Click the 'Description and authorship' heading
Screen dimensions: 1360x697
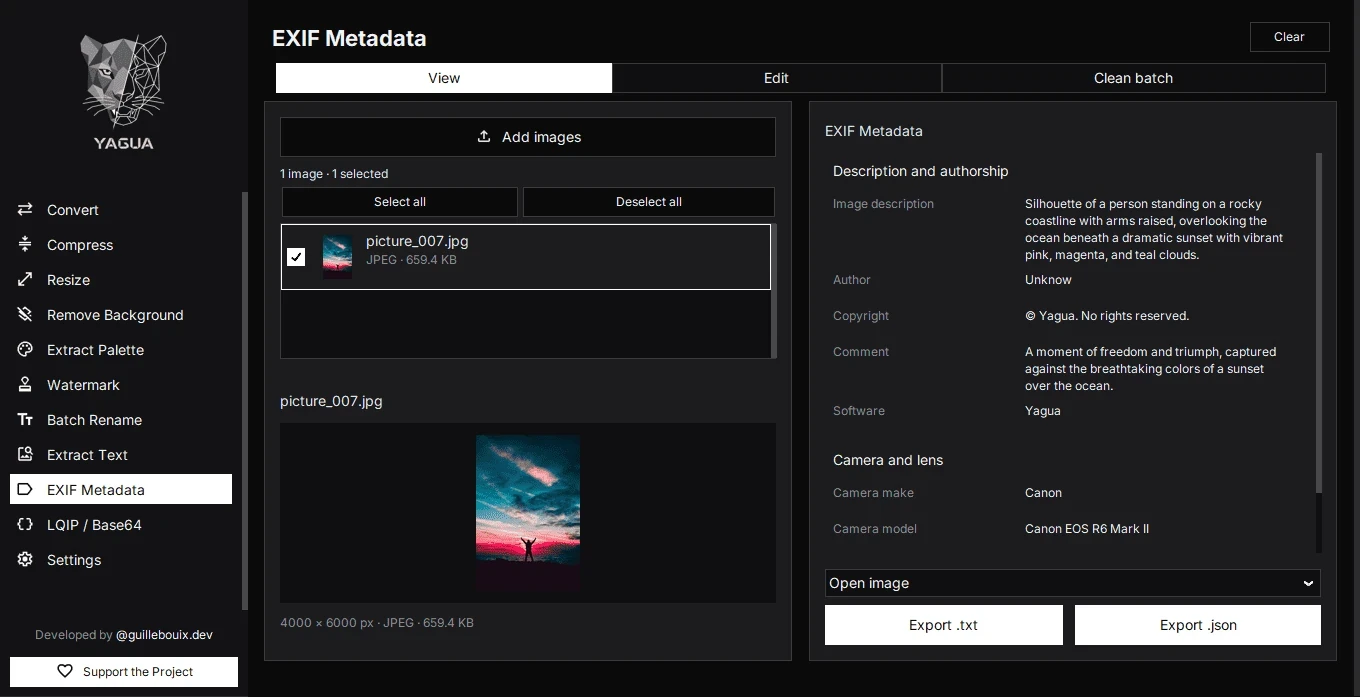921,171
